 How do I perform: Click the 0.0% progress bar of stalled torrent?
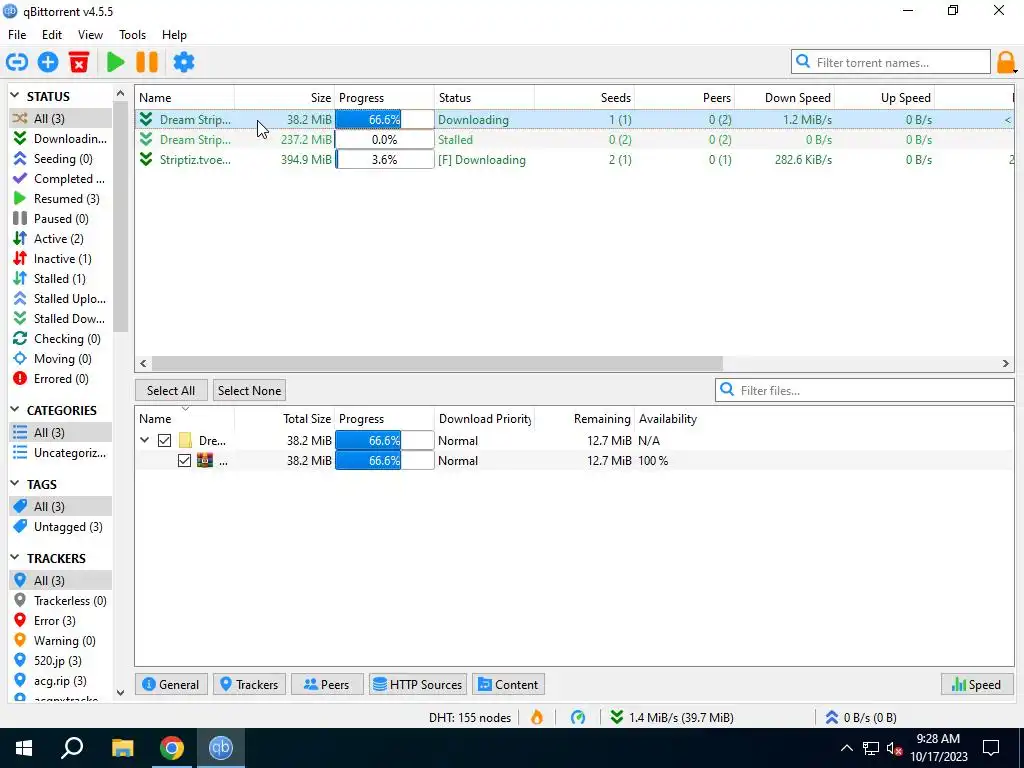coord(385,140)
